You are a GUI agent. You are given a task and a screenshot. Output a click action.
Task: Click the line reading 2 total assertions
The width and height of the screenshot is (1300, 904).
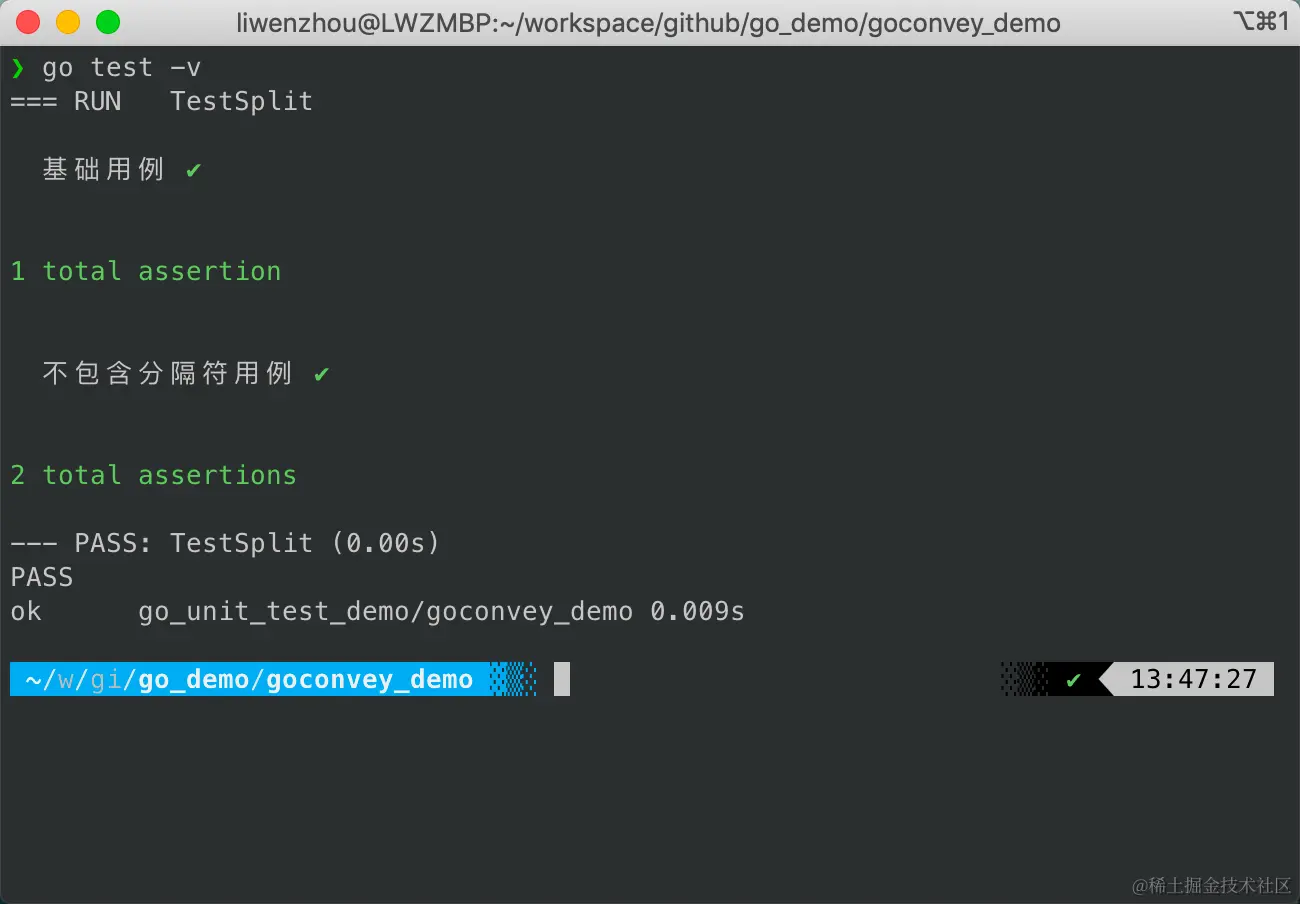point(153,475)
